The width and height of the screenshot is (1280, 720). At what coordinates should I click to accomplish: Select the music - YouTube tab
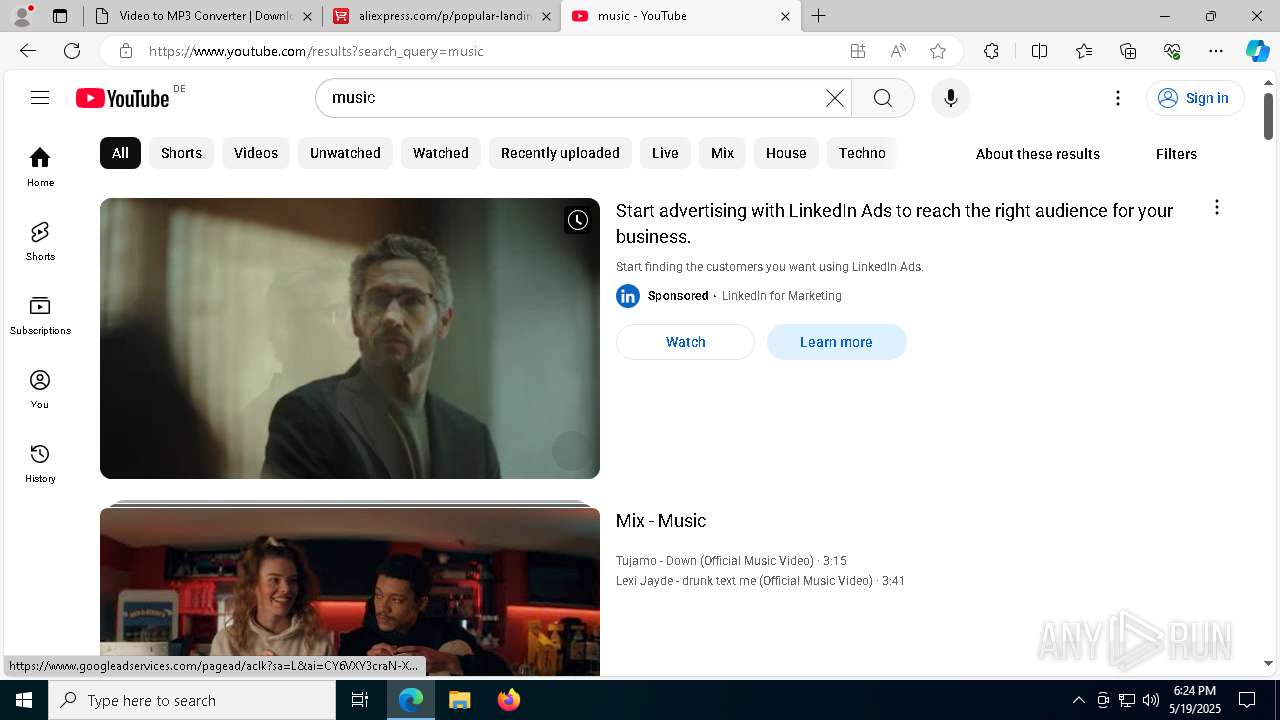click(x=680, y=16)
